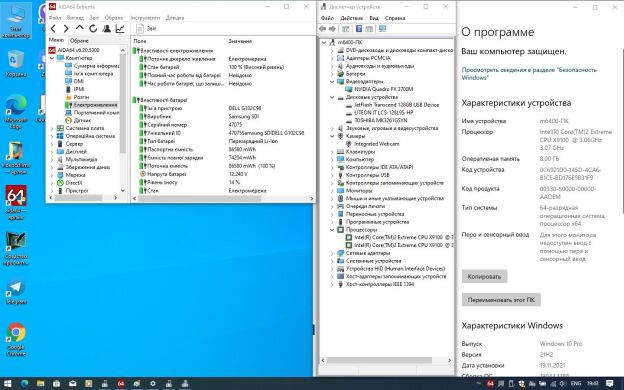Click AIDA64 details horizontal scrollbar
The height and width of the screenshot is (390, 624).
click(x=199, y=198)
